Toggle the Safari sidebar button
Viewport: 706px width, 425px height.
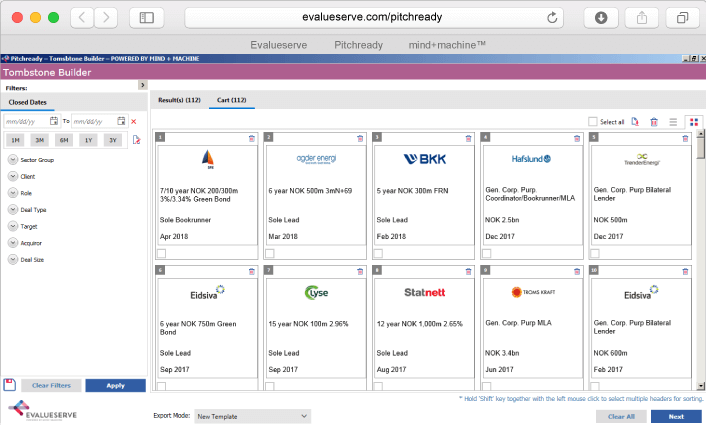(147, 18)
